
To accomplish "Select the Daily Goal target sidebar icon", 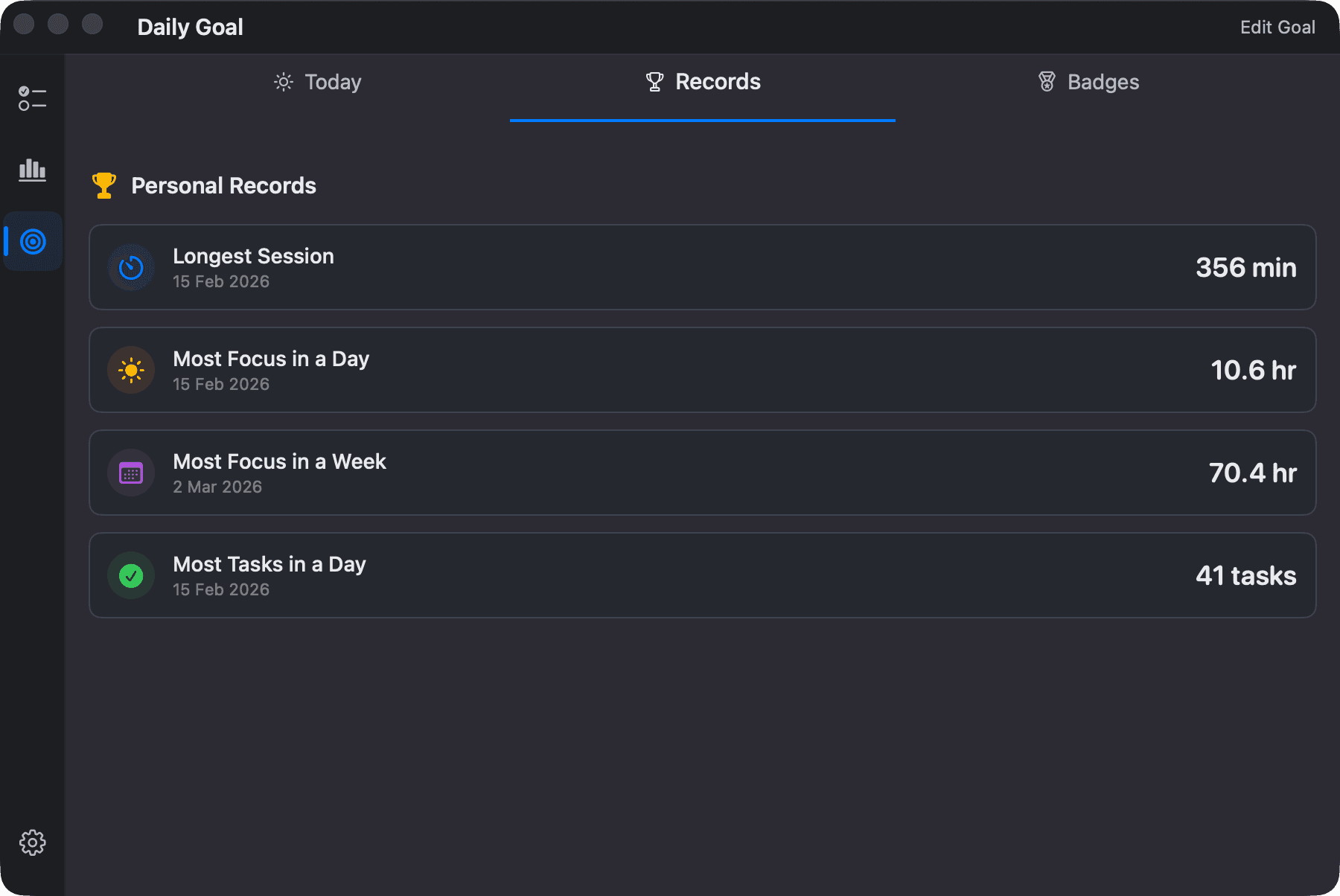I will point(33,241).
